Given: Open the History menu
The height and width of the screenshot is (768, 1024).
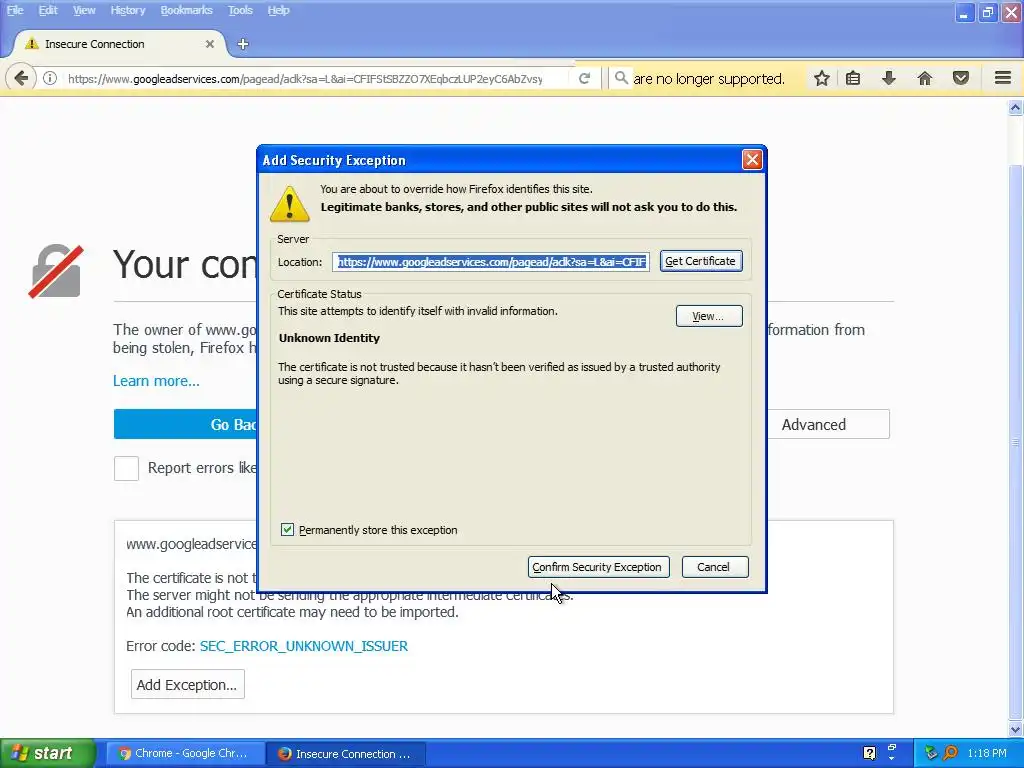Looking at the screenshot, I should click(x=127, y=10).
